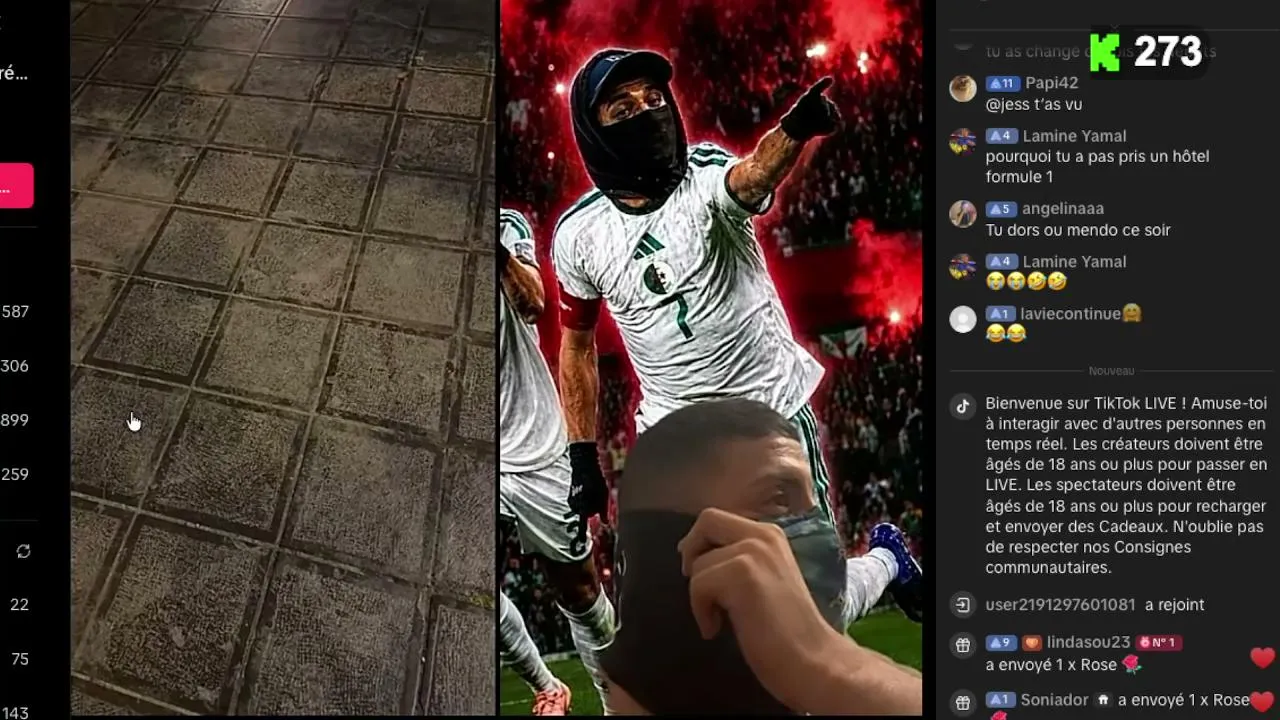Click the number 22 in the left sidebar

point(19,605)
